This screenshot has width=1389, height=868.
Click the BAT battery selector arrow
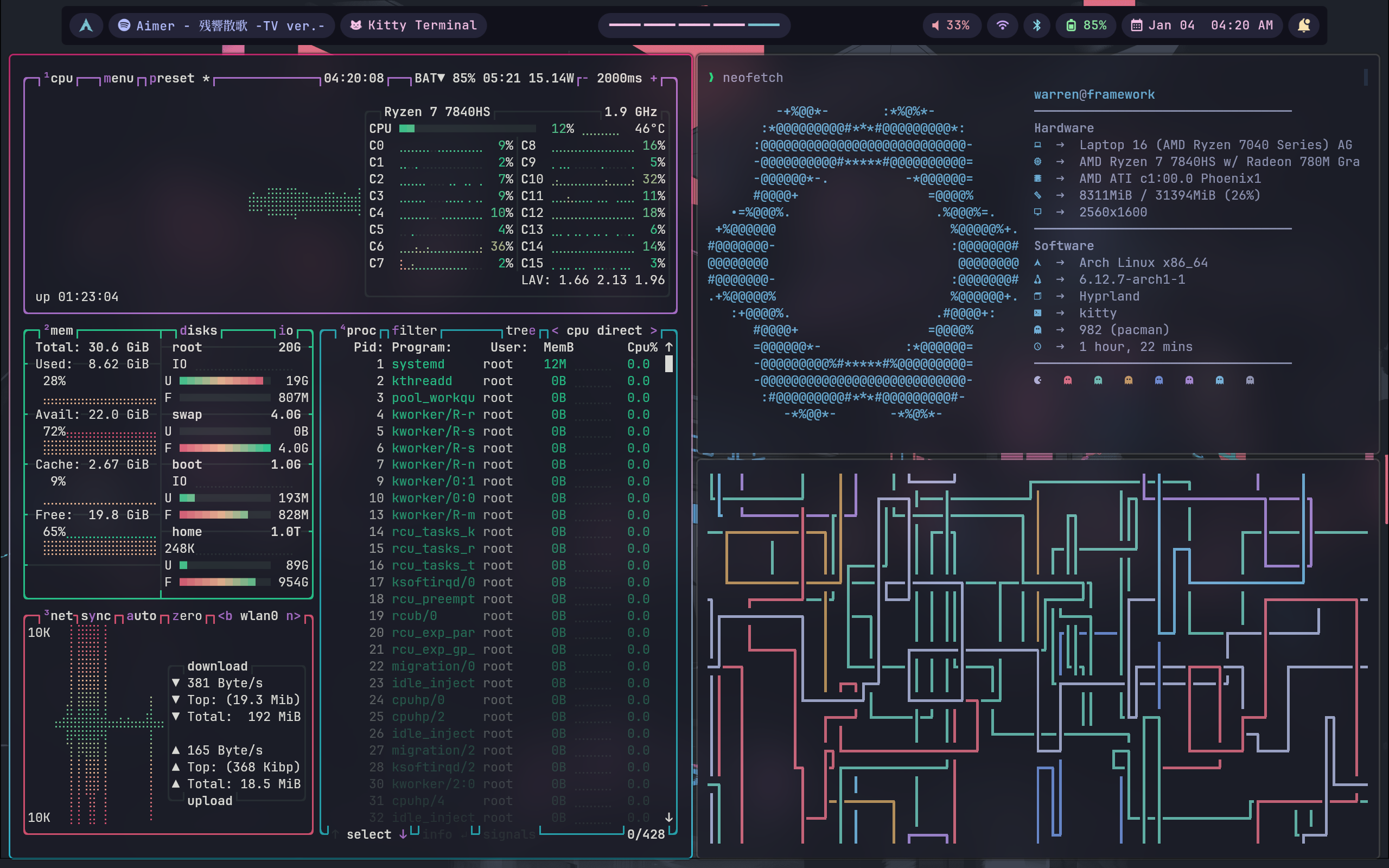coord(441,78)
